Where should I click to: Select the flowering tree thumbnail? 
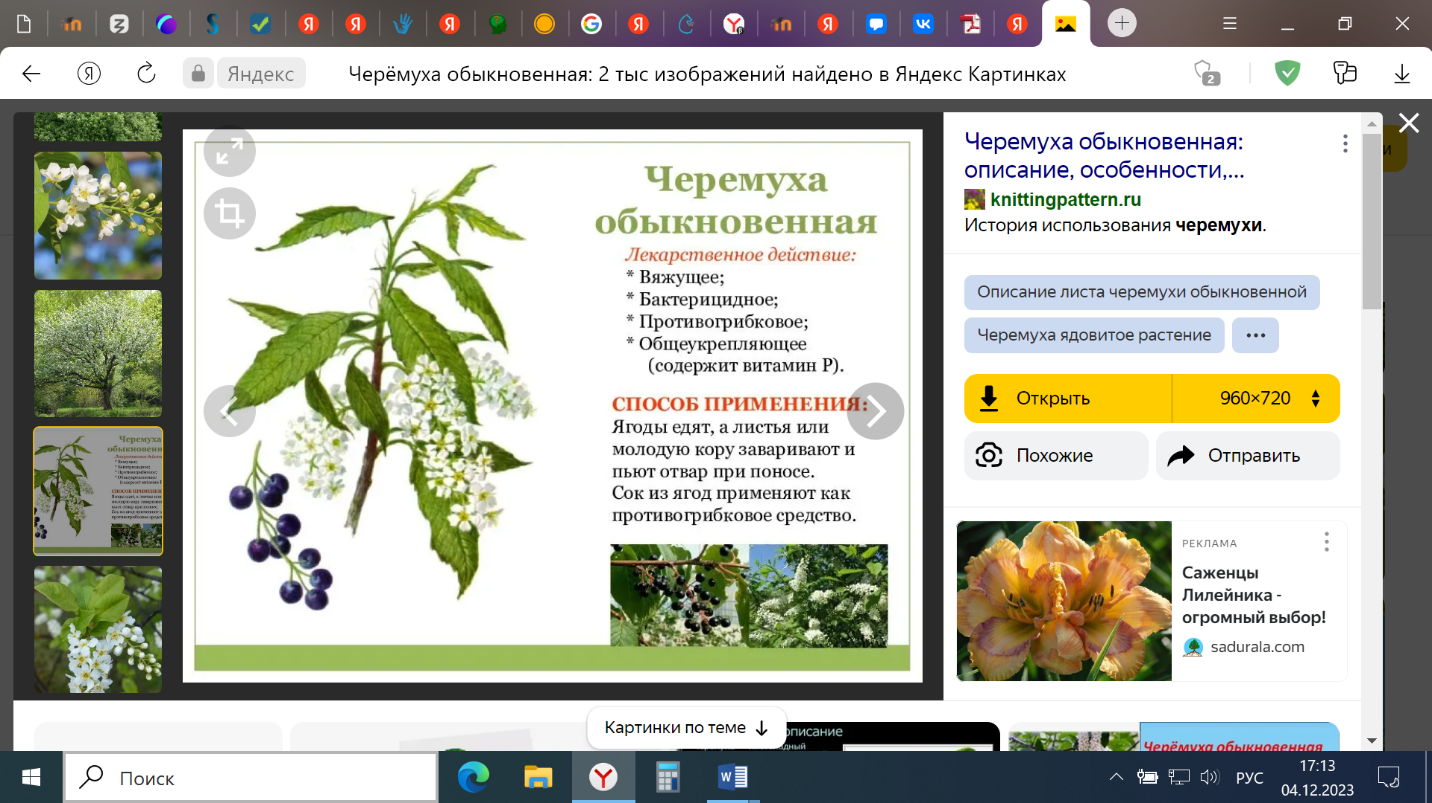[98, 353]
